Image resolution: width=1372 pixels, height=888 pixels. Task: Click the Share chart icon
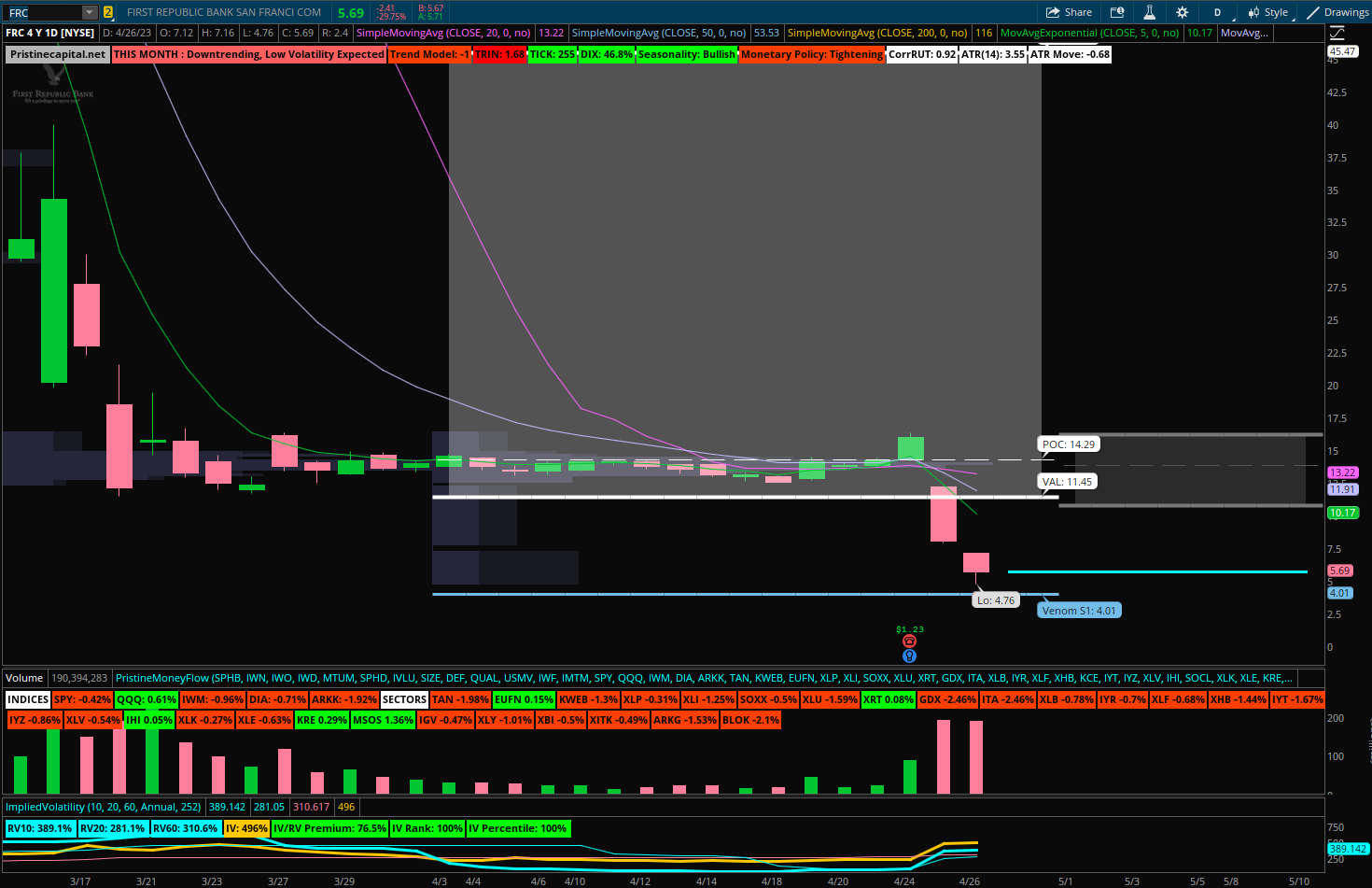pos(1070,12)
